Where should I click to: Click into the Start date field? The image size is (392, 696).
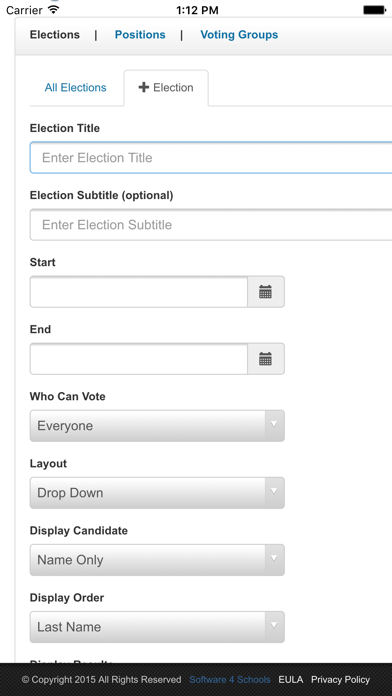coord(139,292)
